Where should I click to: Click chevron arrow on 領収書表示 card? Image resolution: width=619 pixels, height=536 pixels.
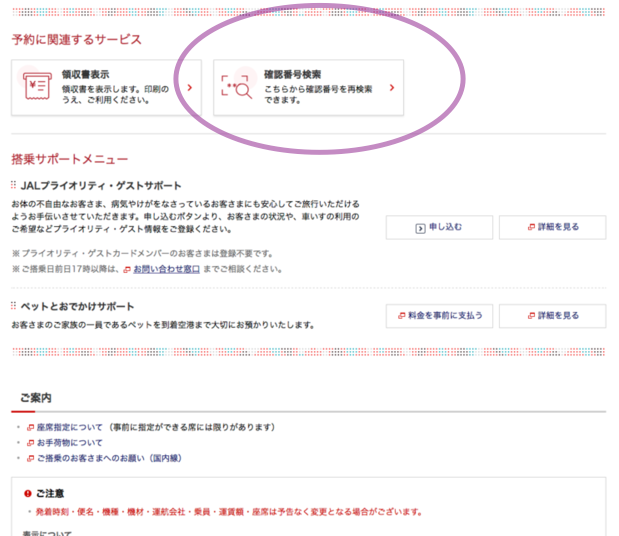coord(190,88)
